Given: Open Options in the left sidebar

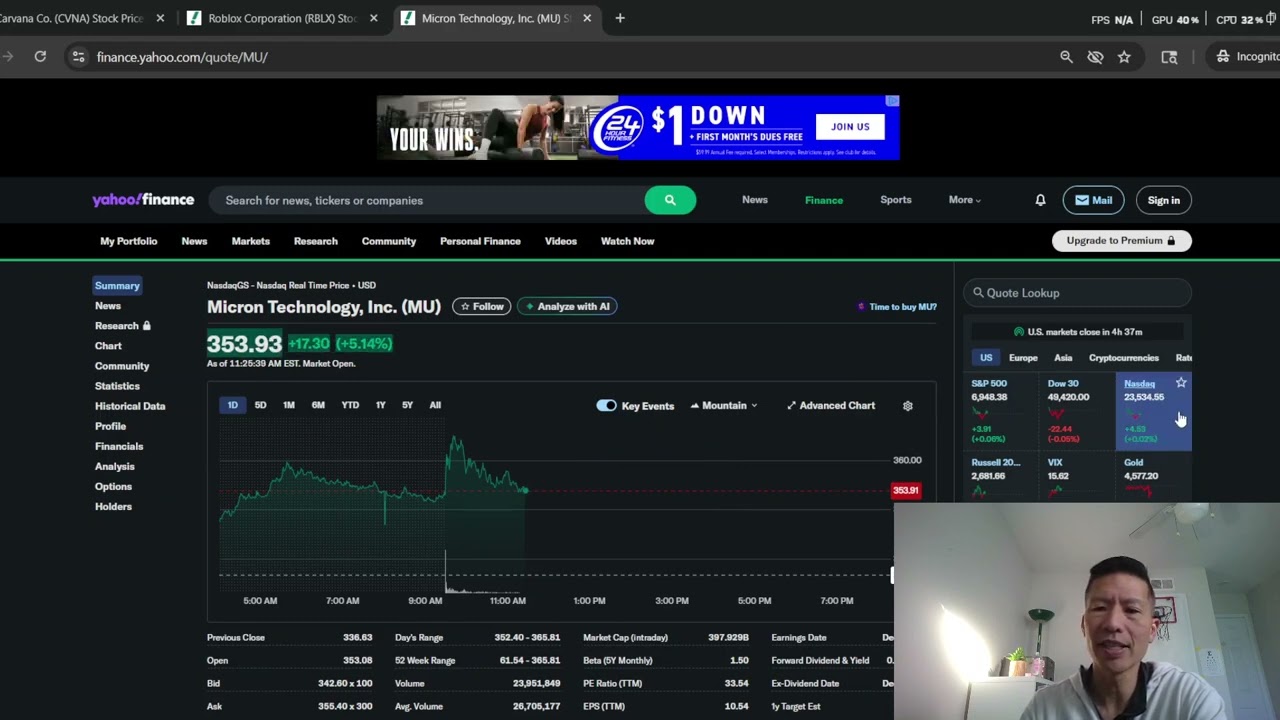Looking at the screenshot, I should pyautogui.click(x=113, y=486).
